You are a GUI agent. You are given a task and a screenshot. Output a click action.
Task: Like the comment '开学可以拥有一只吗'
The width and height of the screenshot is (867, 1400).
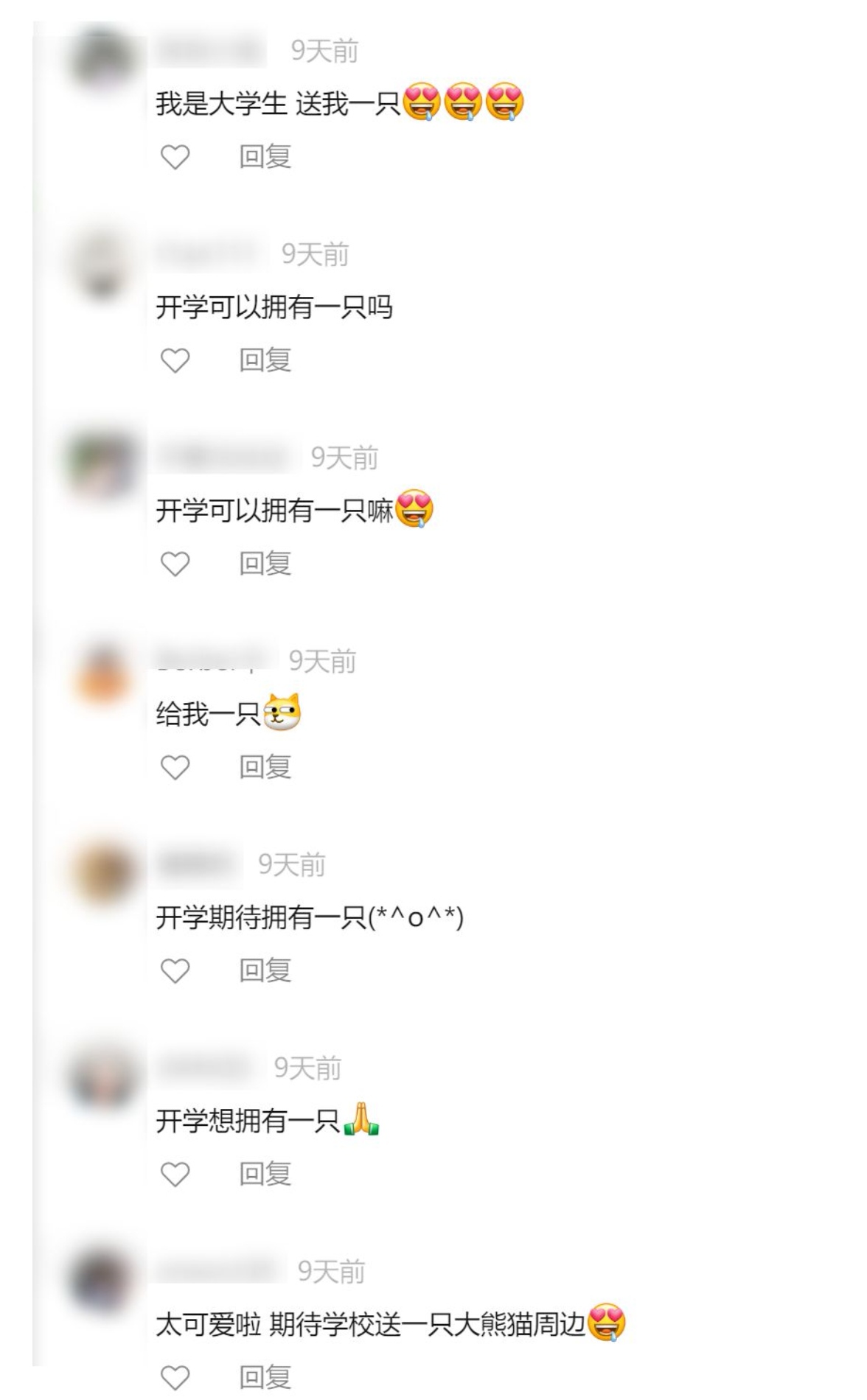[x=175, y=360]
